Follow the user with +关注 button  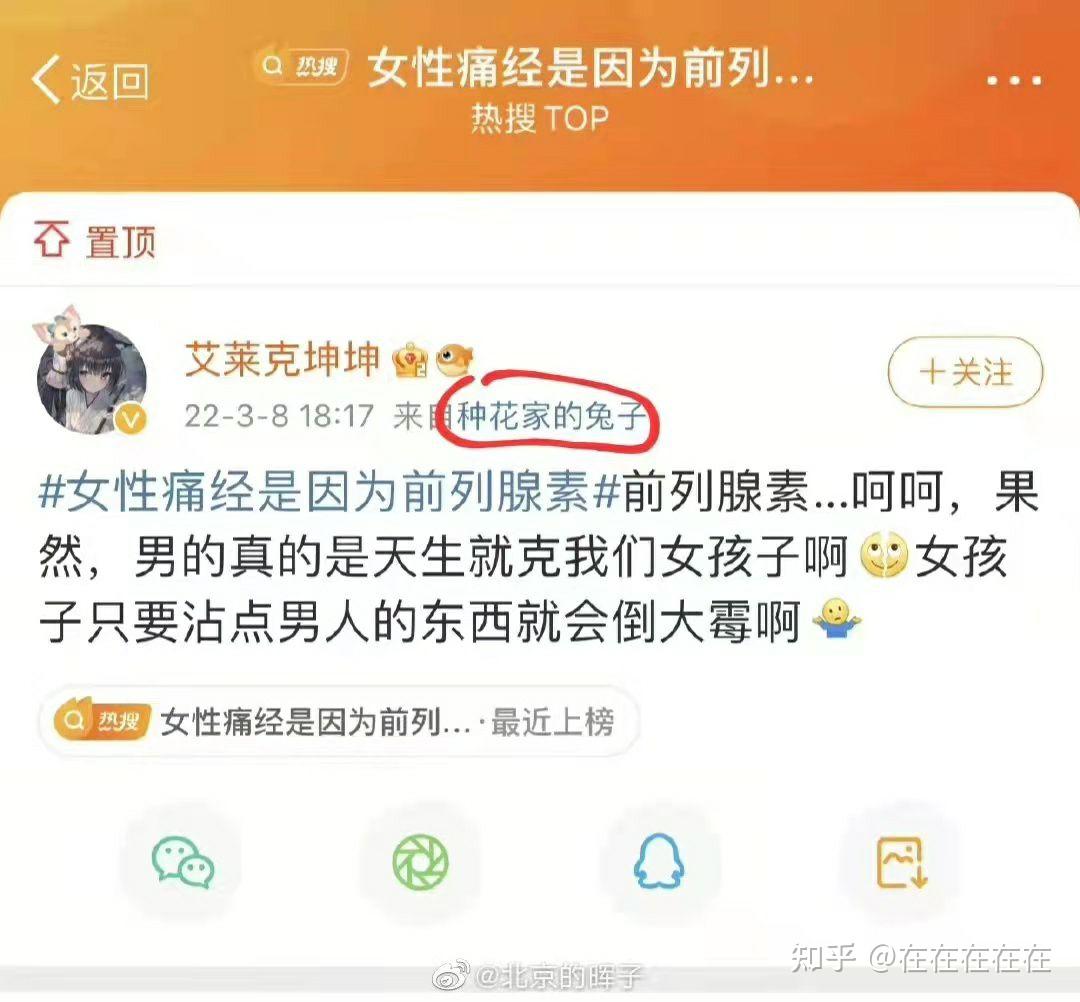tap(966, 372)
